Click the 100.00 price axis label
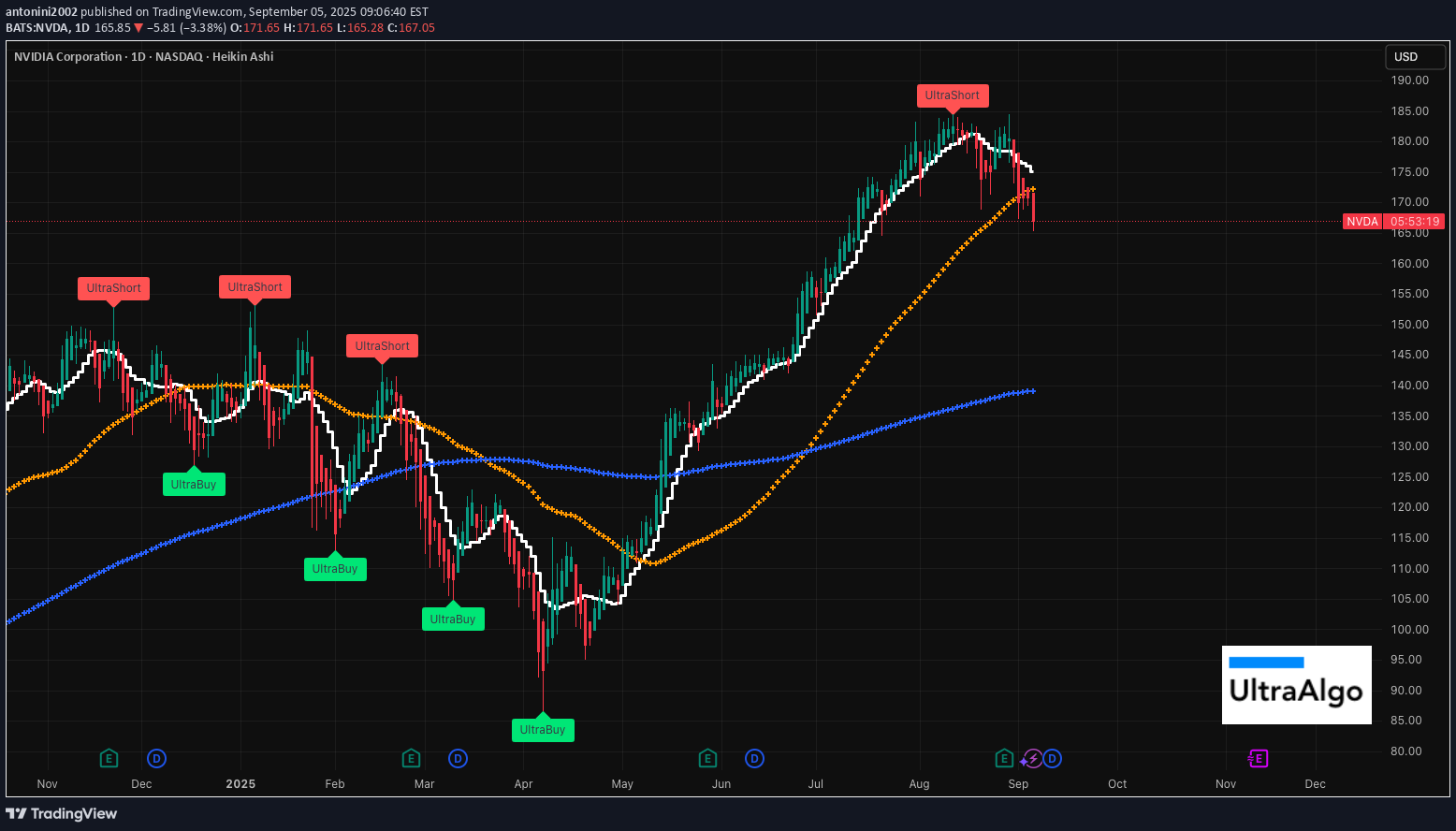This screenshot has width=1456, height=831. tap(1410, 630)
